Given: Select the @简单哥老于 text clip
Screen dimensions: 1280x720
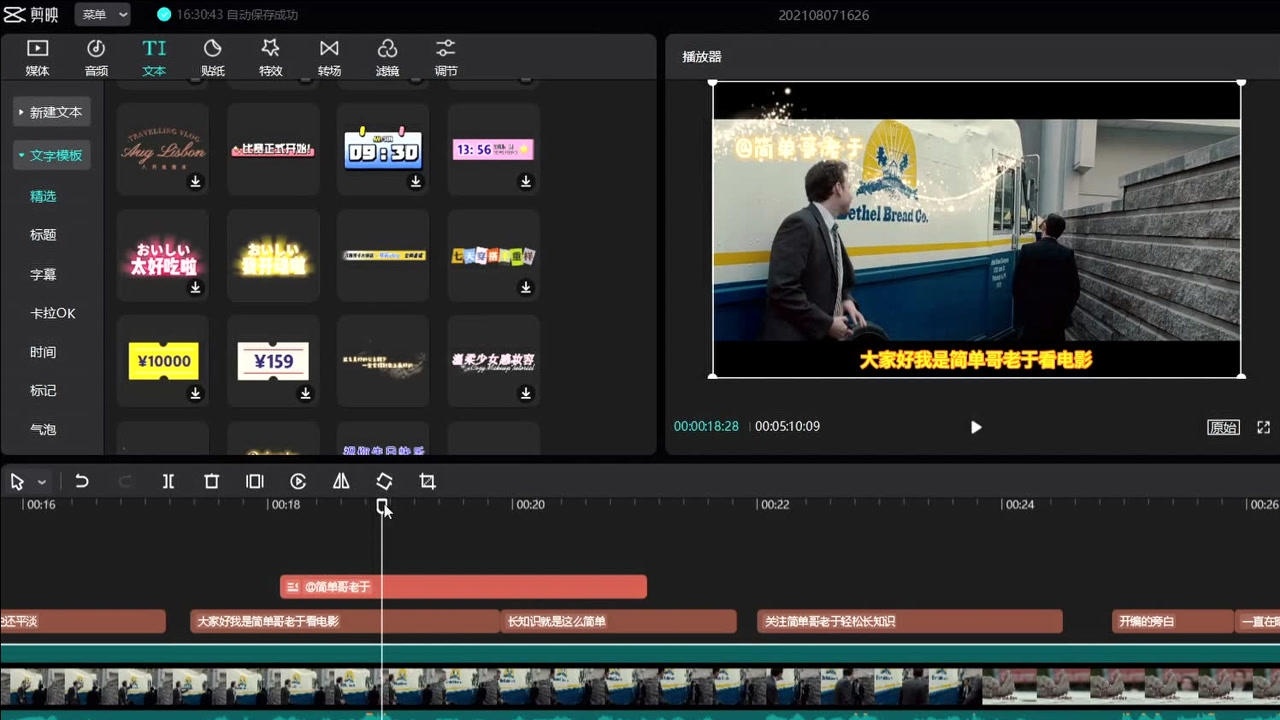Looking at the screenshot, I should pos(463,587).
